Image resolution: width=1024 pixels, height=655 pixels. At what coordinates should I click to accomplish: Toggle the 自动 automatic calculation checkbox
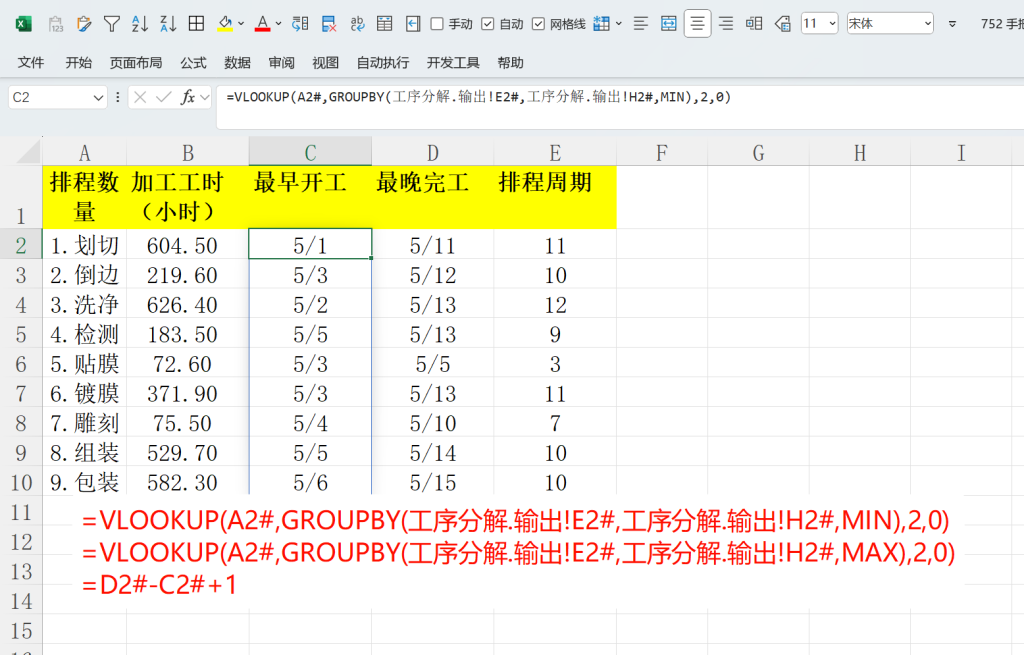click(x=487, y=24)
